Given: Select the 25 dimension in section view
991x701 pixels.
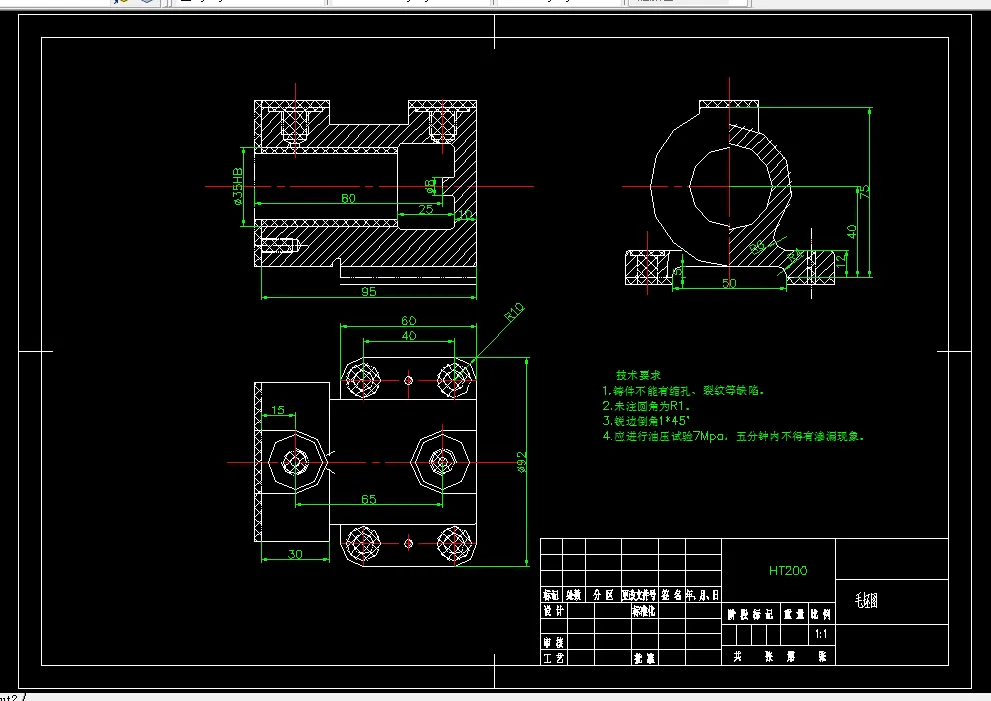Looking at the screenshot, I should coord(425,209).
